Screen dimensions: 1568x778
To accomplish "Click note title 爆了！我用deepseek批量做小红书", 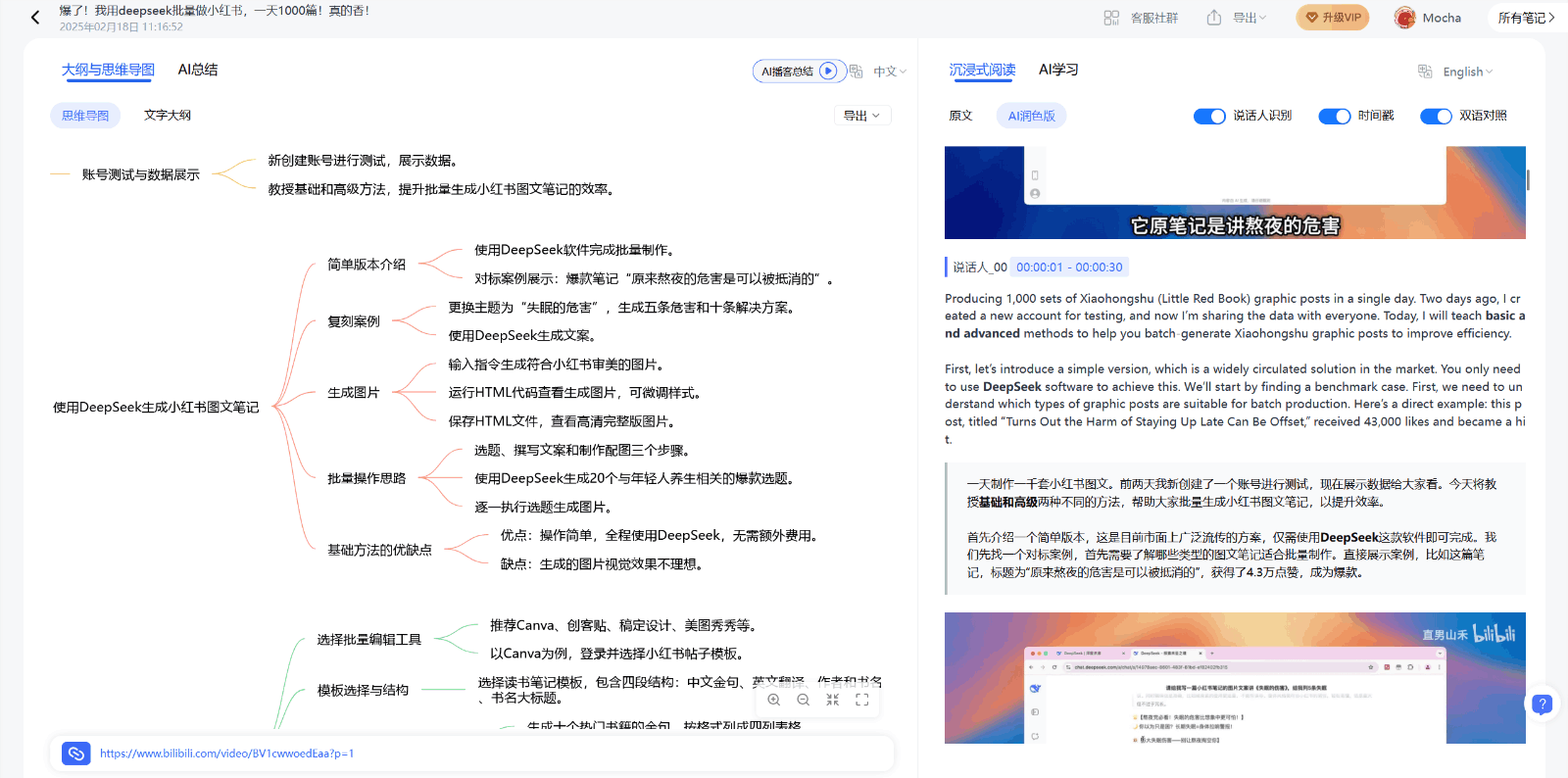I will [x=214, y=11].
